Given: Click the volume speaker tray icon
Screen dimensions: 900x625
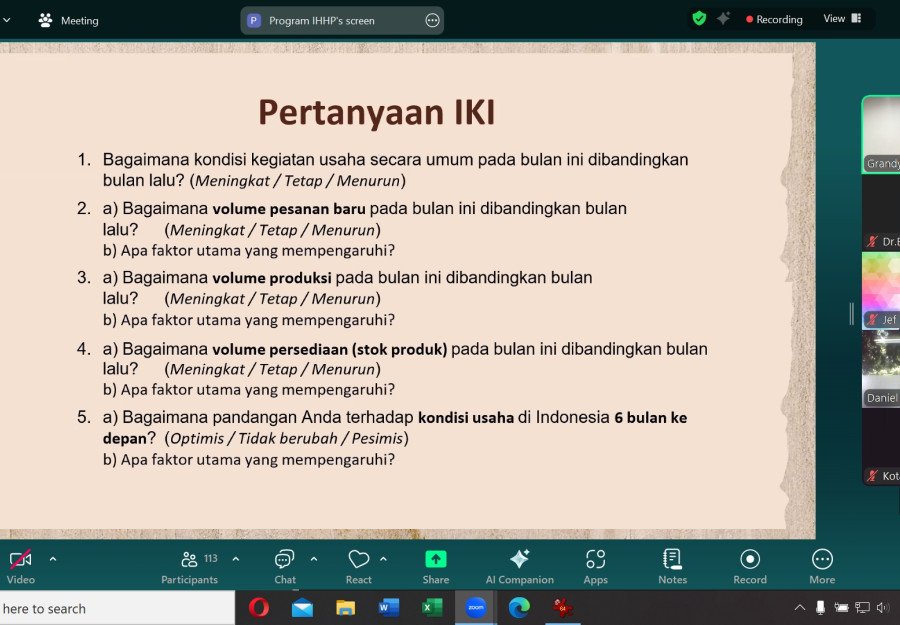Looking at the screenshot, I should point(883,607).
